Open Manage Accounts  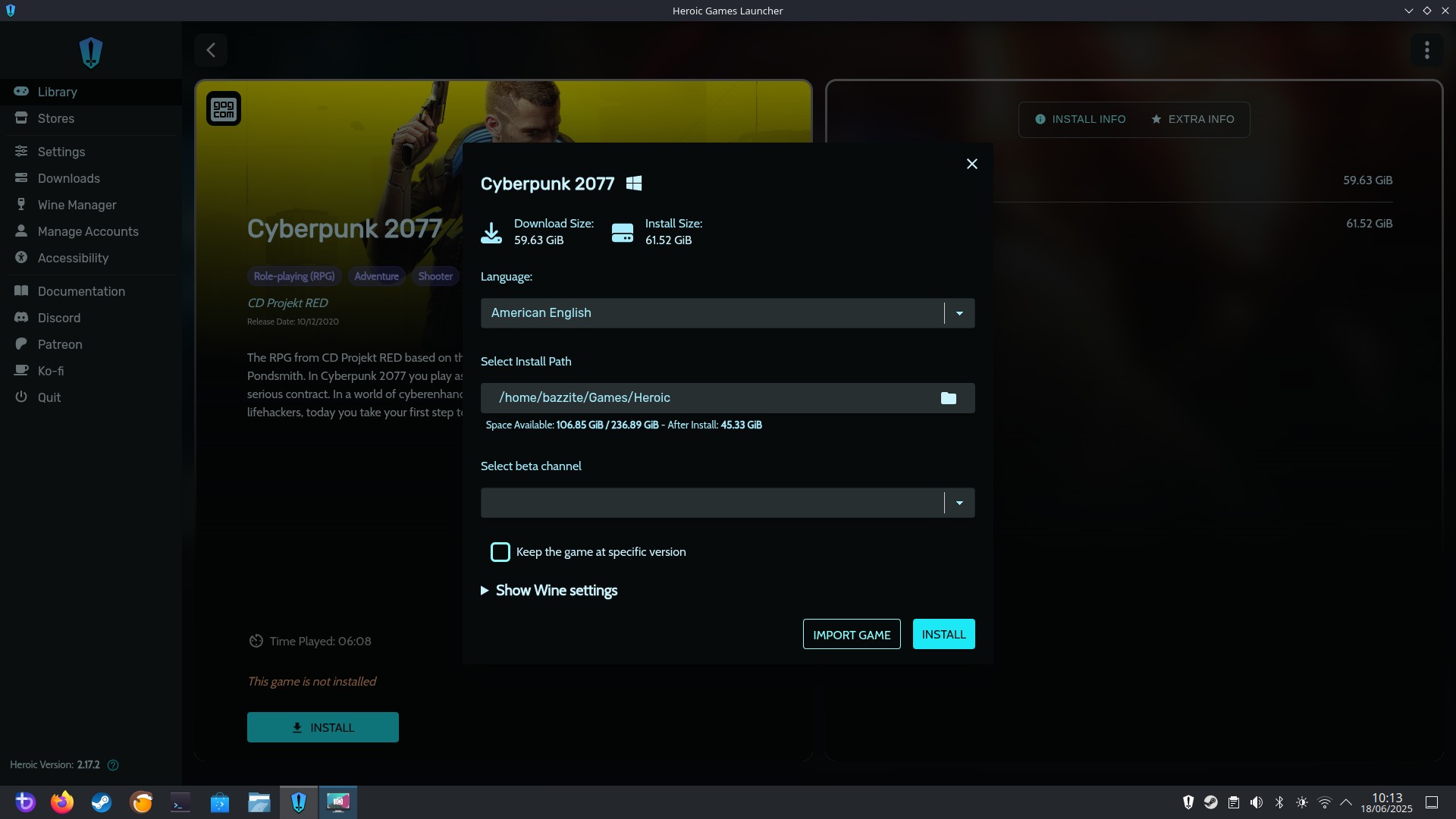(91, 231)
